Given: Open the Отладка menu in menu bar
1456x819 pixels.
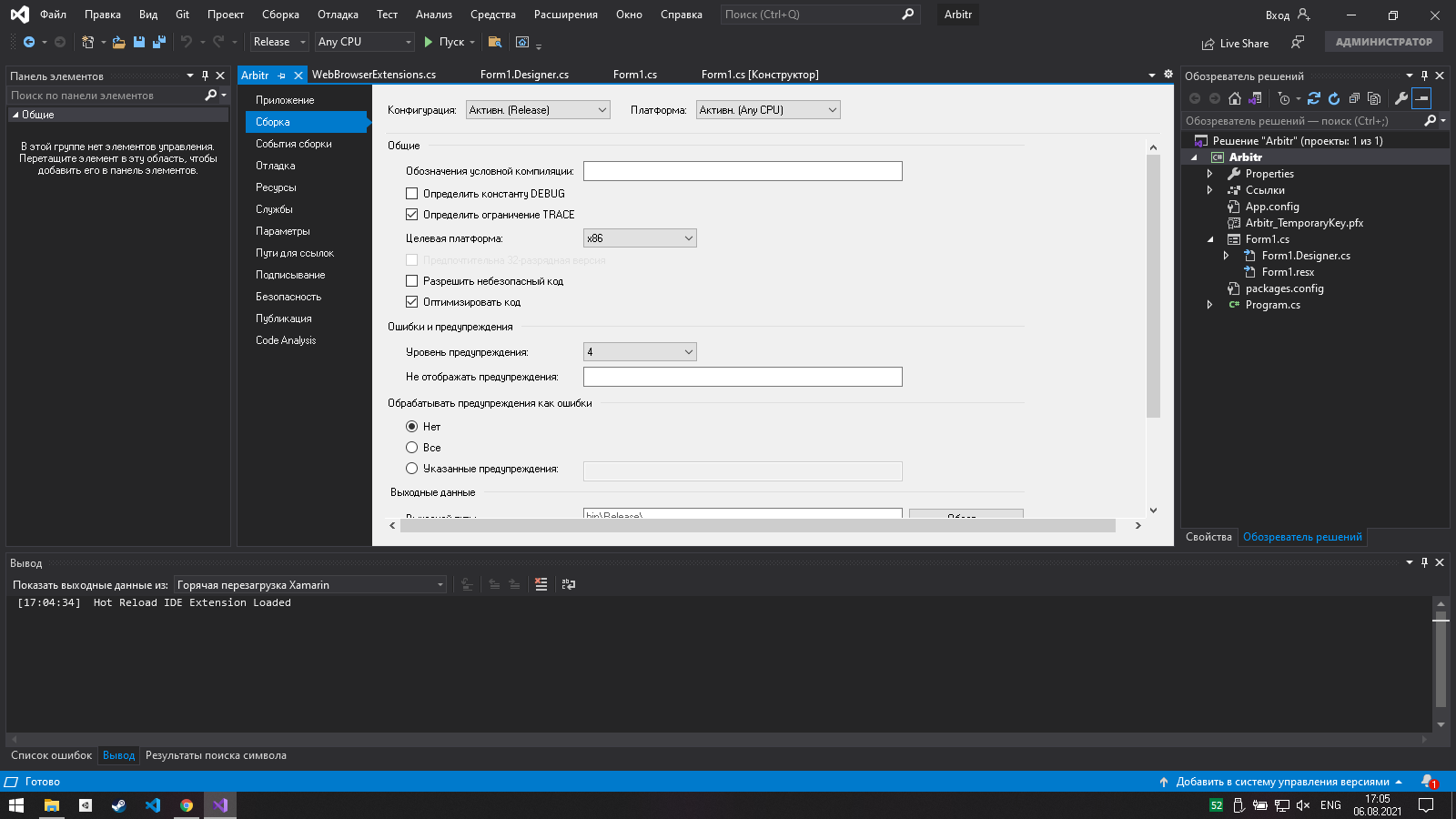Looking at the screenshot, I should (x=338, y=15).
